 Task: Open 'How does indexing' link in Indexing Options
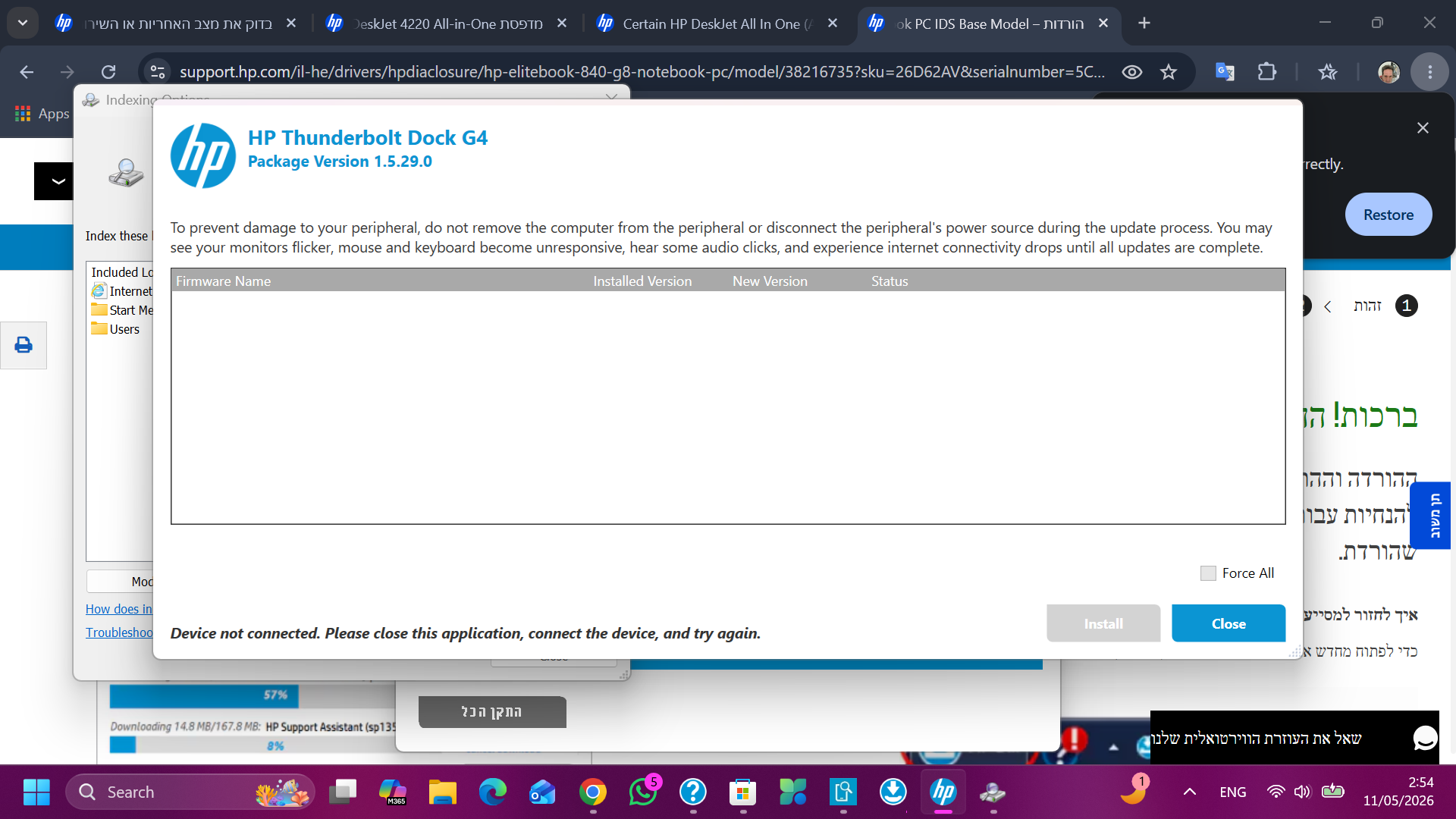[x=119, y=609]
